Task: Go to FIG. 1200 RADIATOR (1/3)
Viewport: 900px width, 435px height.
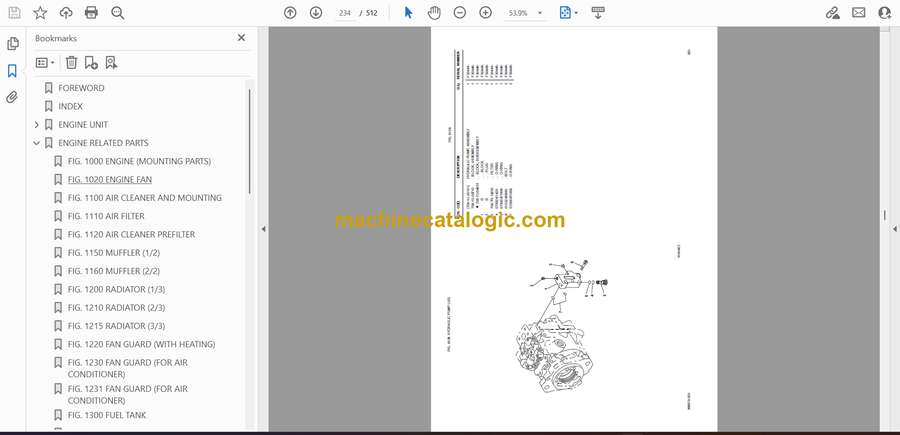Action: click(117, 289)
